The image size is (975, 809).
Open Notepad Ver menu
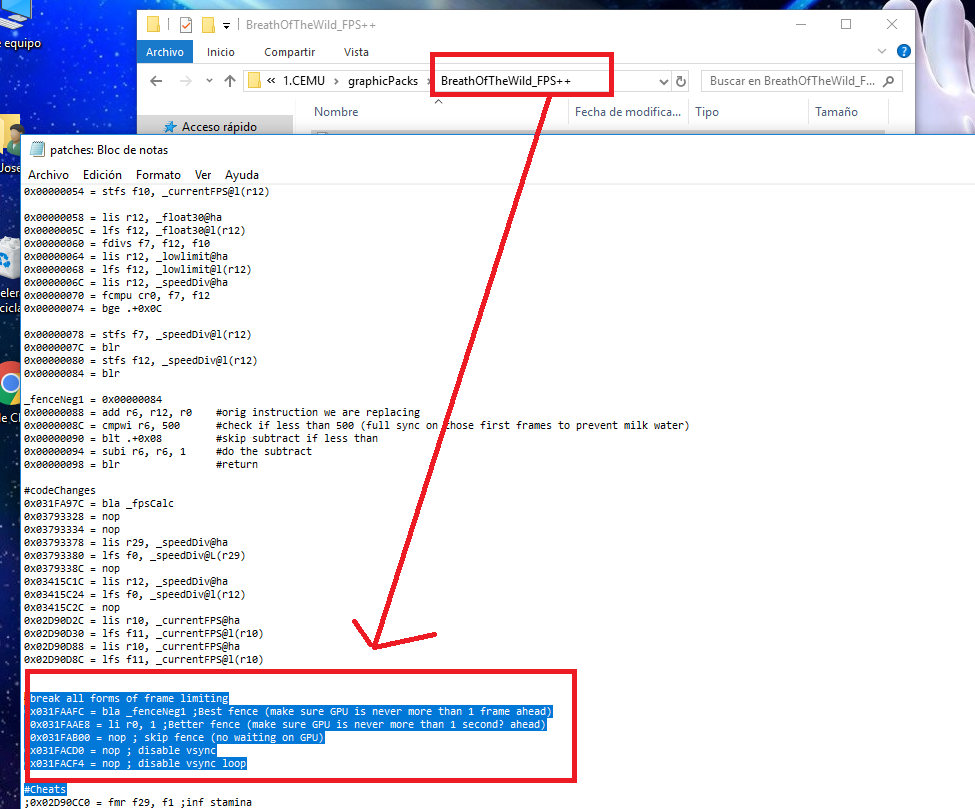203,175
